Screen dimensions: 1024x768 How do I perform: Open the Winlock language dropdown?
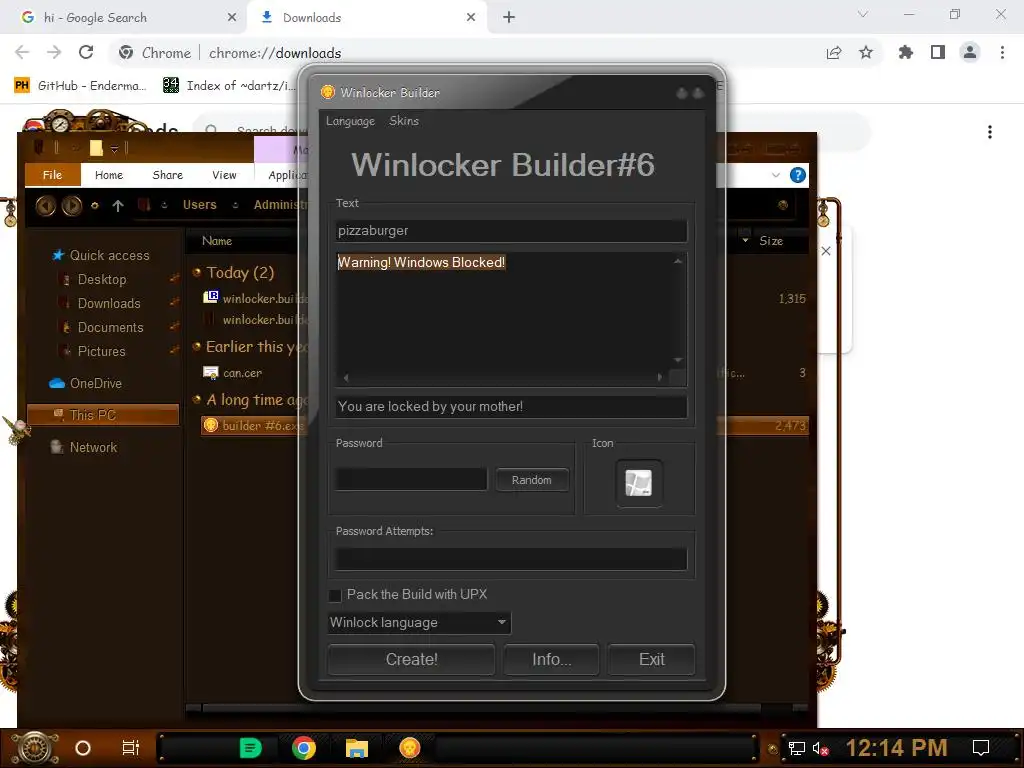pyautogui.click(x=419, y=622)
